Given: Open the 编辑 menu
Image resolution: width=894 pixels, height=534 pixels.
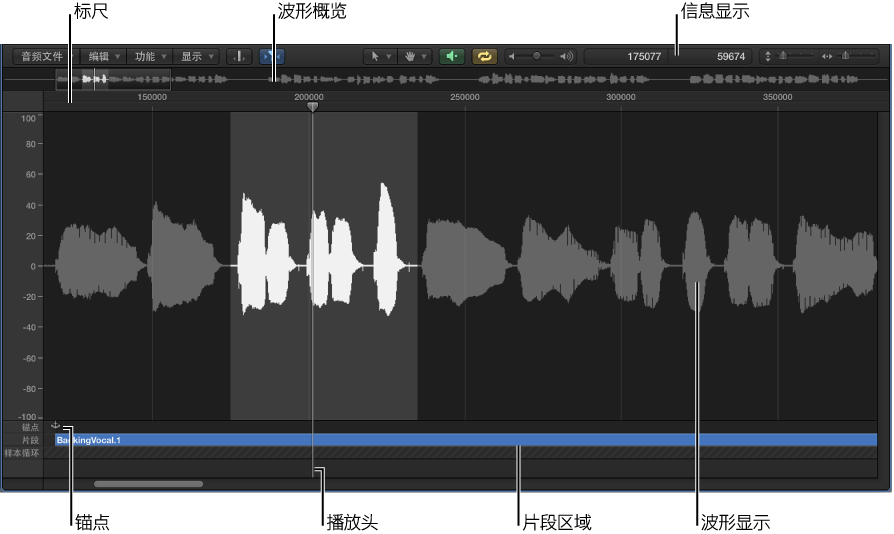Looking at the screenshot, I should [103, 56].
